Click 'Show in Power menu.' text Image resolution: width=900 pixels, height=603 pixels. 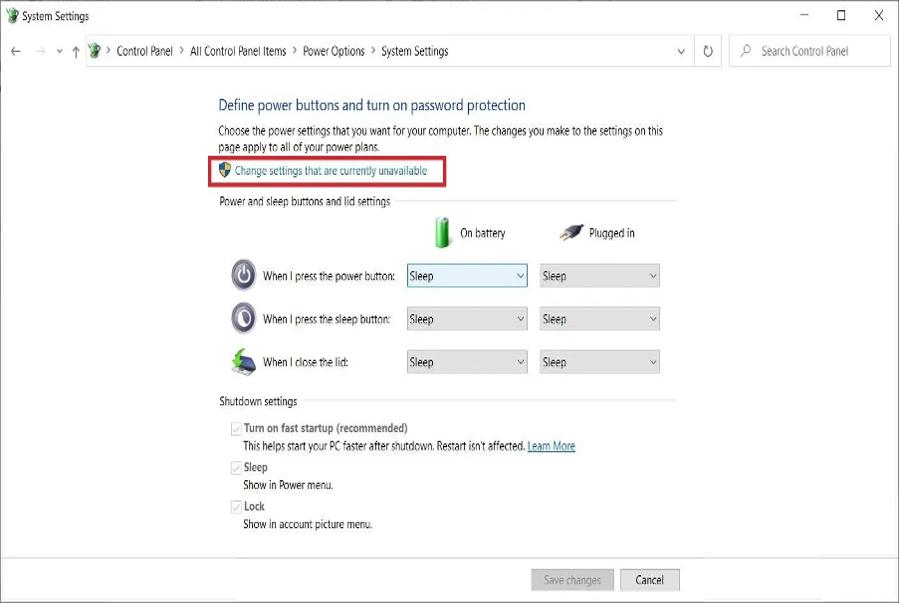coord(288,485)
